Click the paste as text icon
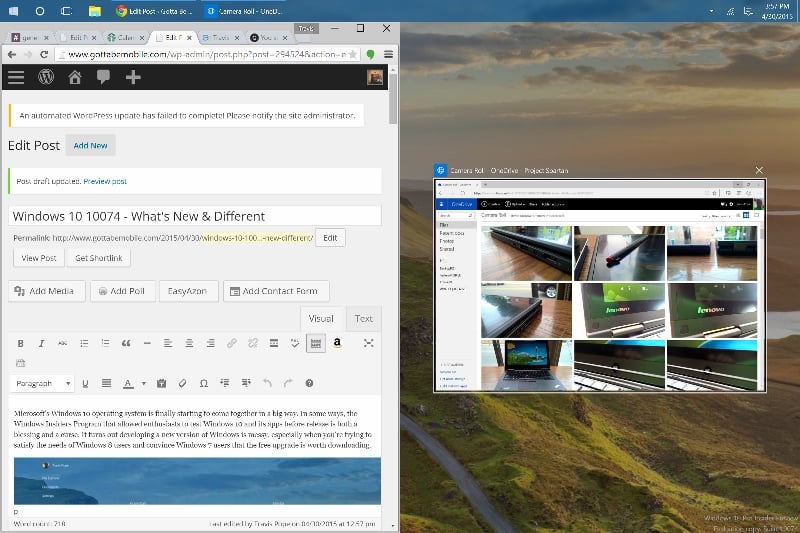This screenshot has height=533, width=800. [x=161, y=384]
